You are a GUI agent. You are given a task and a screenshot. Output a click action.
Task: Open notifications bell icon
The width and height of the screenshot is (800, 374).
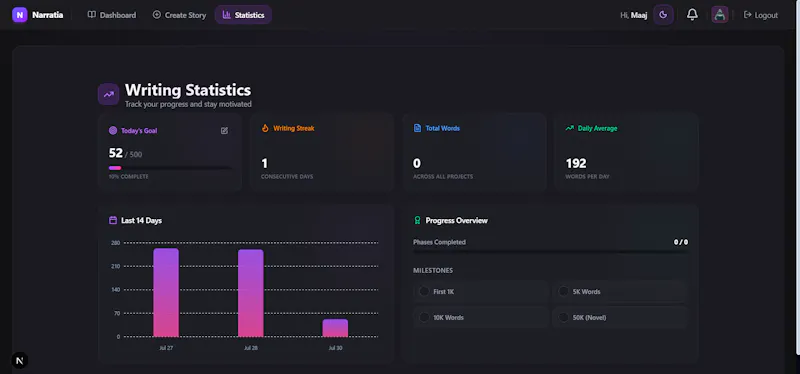(x=692, y=15)
